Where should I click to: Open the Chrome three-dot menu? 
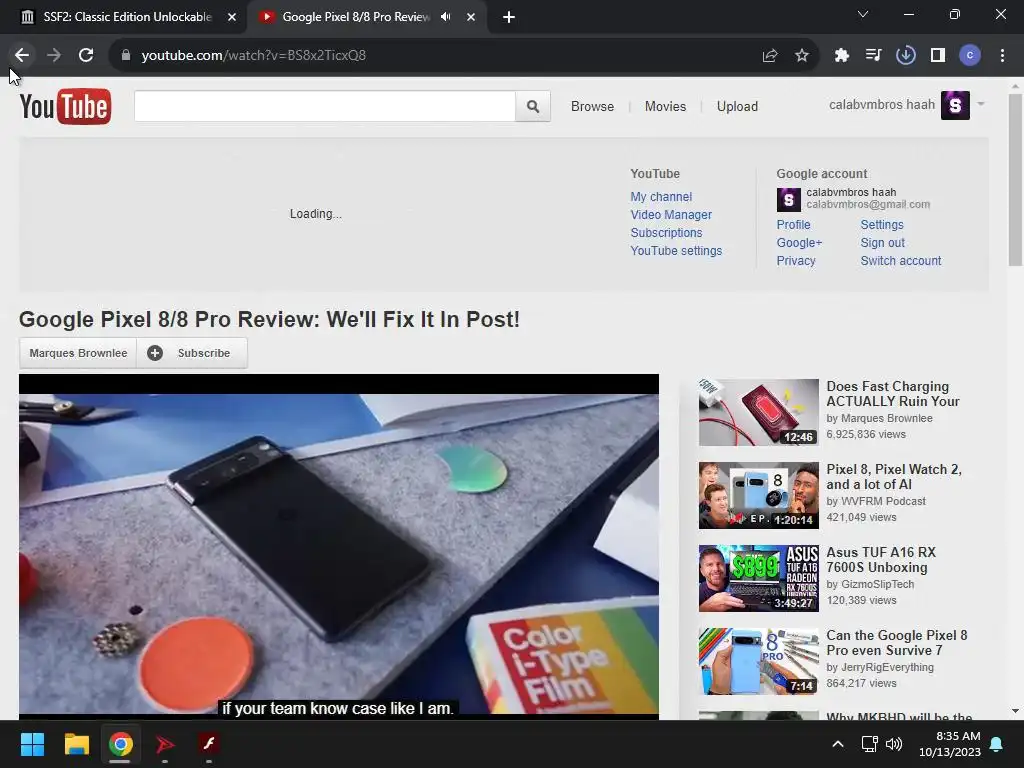1002,56
